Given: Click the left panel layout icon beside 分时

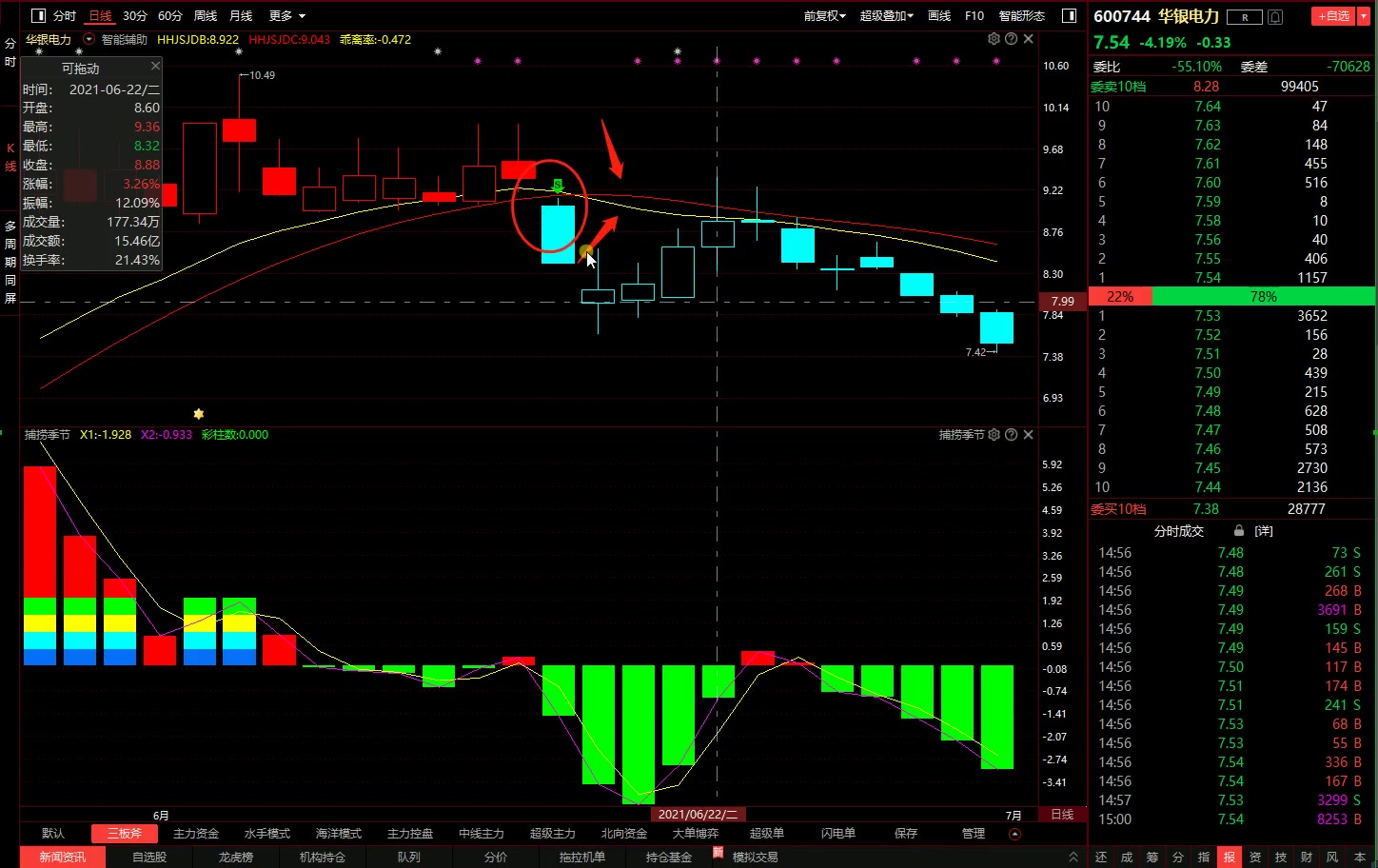Looking at the screenshot, I should pos(38,15).
